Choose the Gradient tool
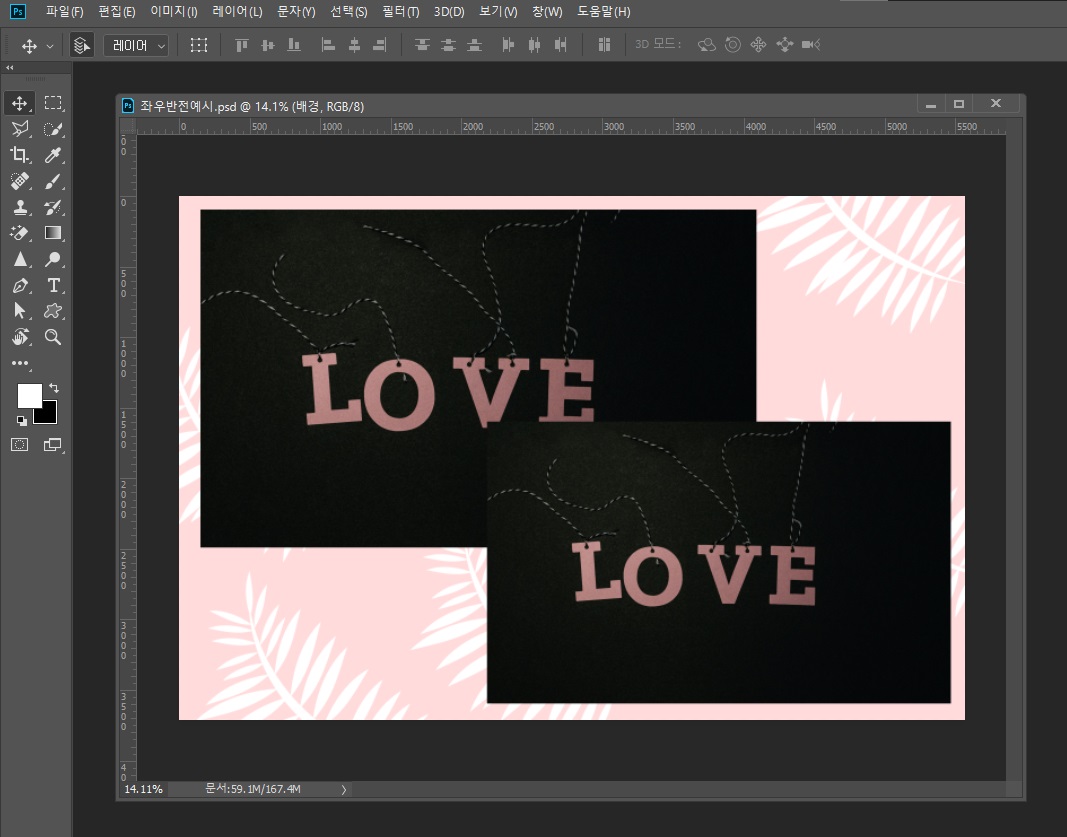This screenshot has width=1067, height=837. tap(53, 233)
